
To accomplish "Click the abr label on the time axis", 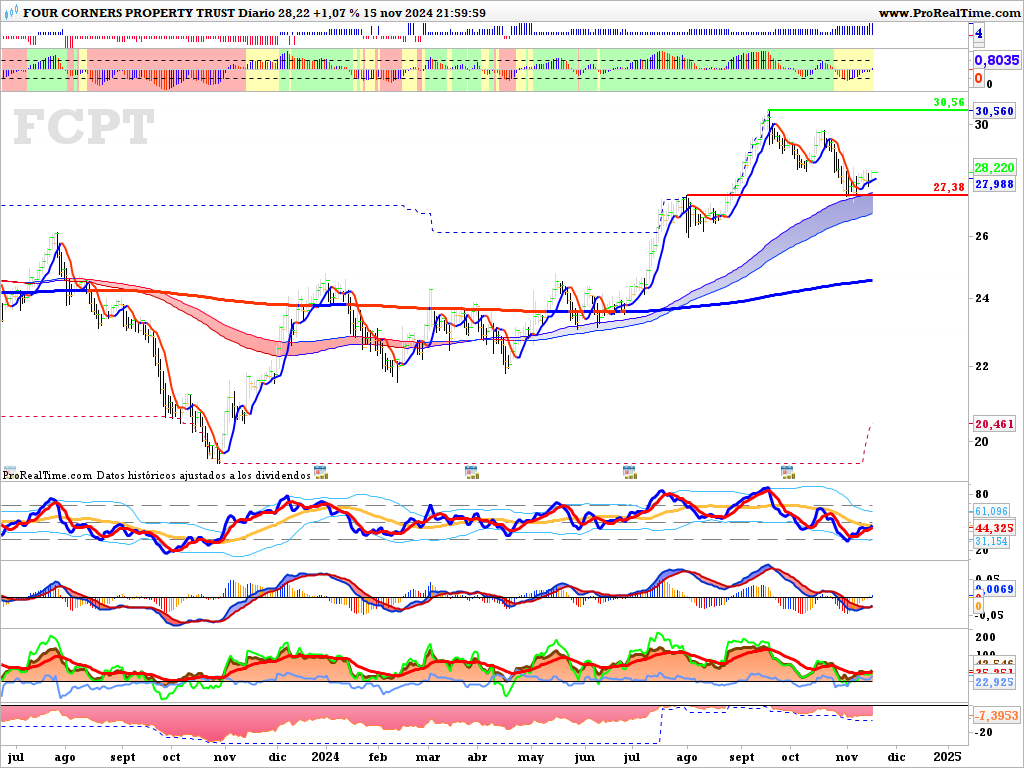I will point(477,758).
